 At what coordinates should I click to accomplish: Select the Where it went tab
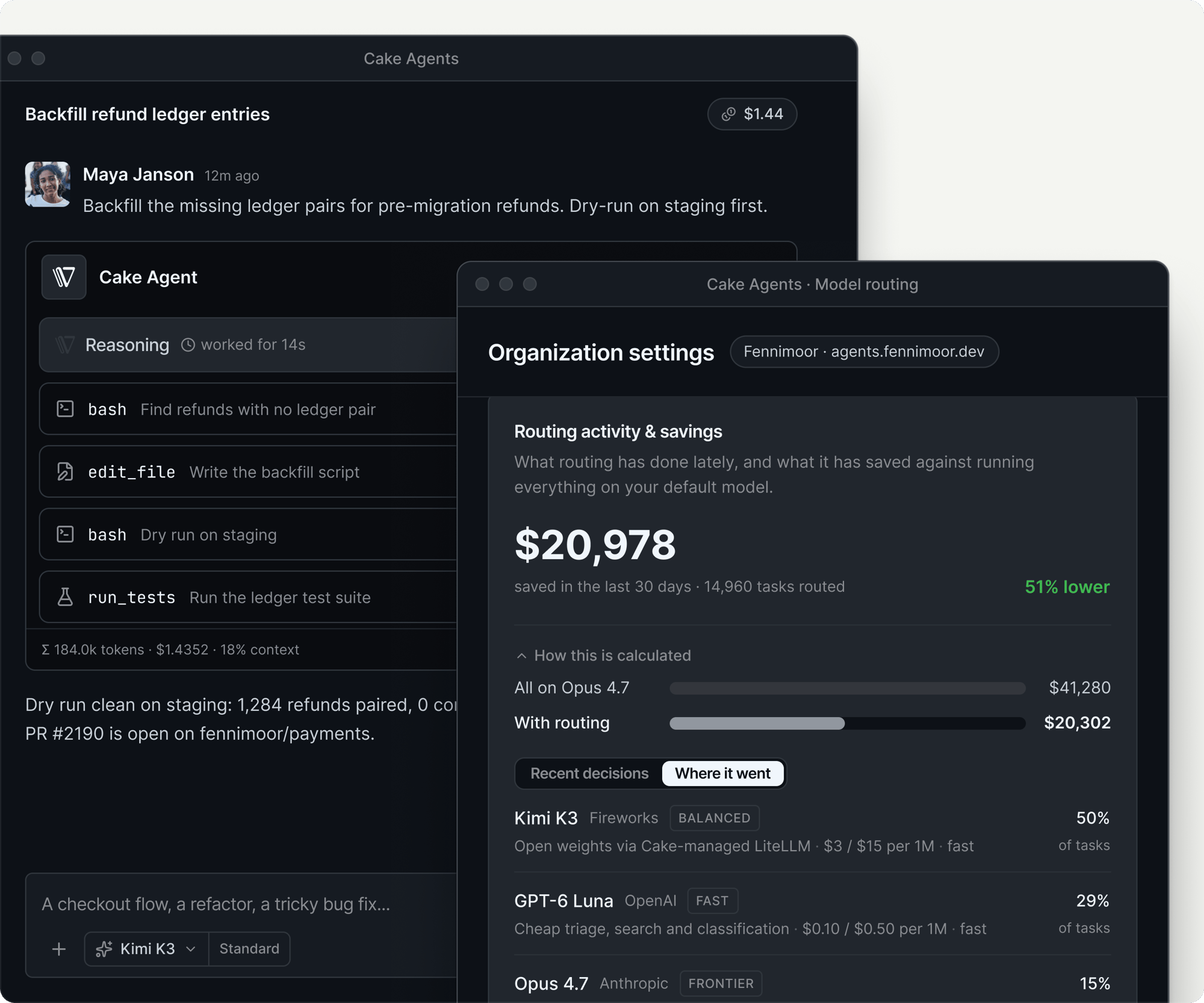tap(722, 773)
